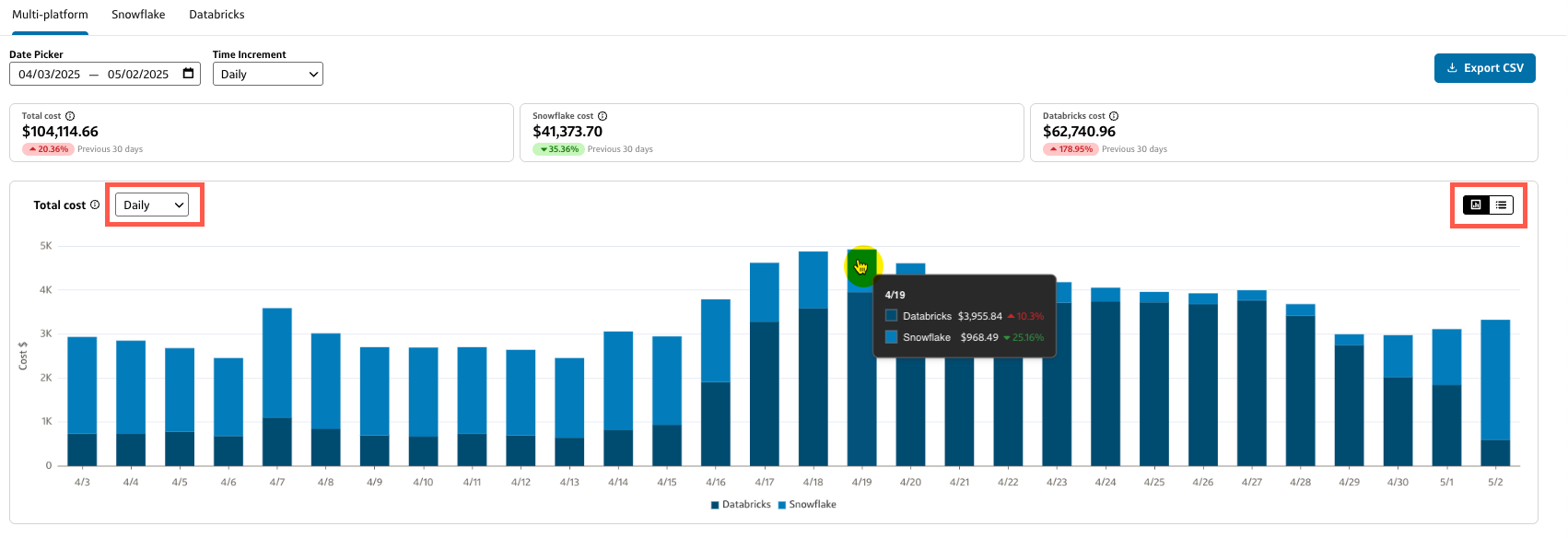Image resolution: width=1568 pixels, height=538 pixels.
Task: Click the Export CSV button
Action: coord(1485,68)
